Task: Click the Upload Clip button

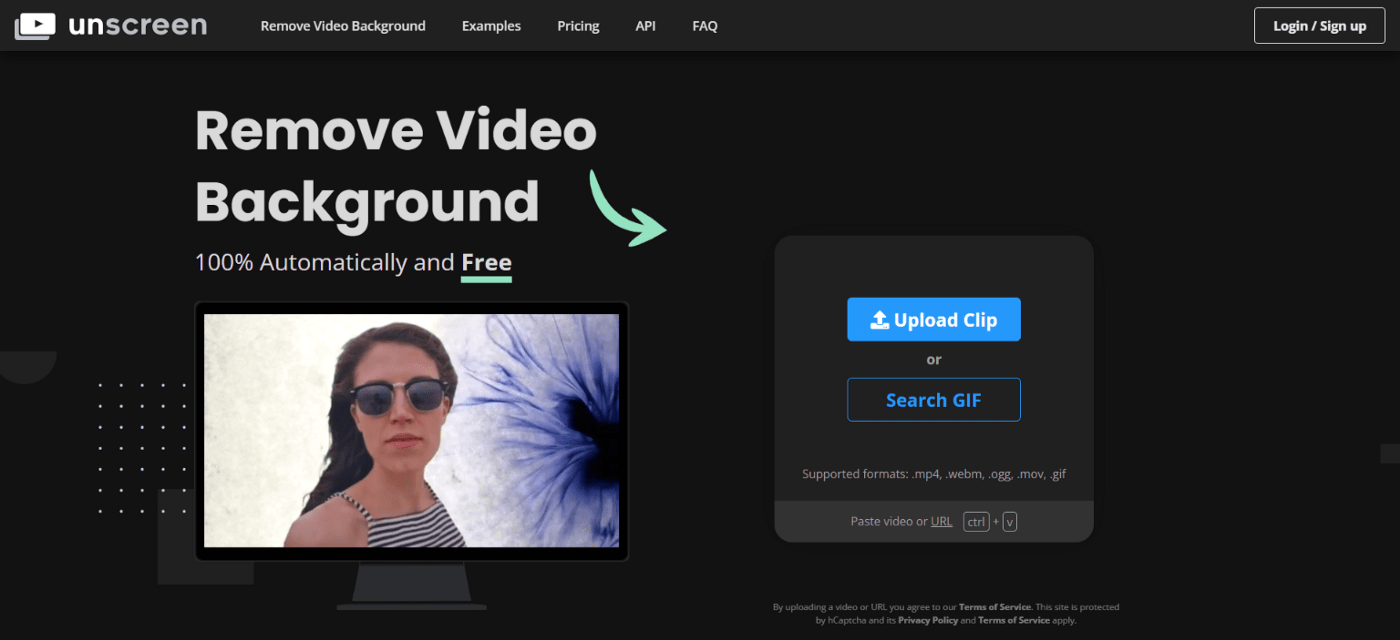Action: click(934, 320)
